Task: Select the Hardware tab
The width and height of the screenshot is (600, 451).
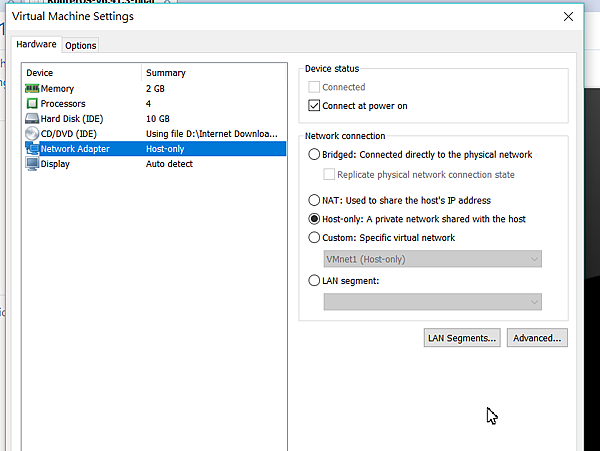Action: click(37, 45)
